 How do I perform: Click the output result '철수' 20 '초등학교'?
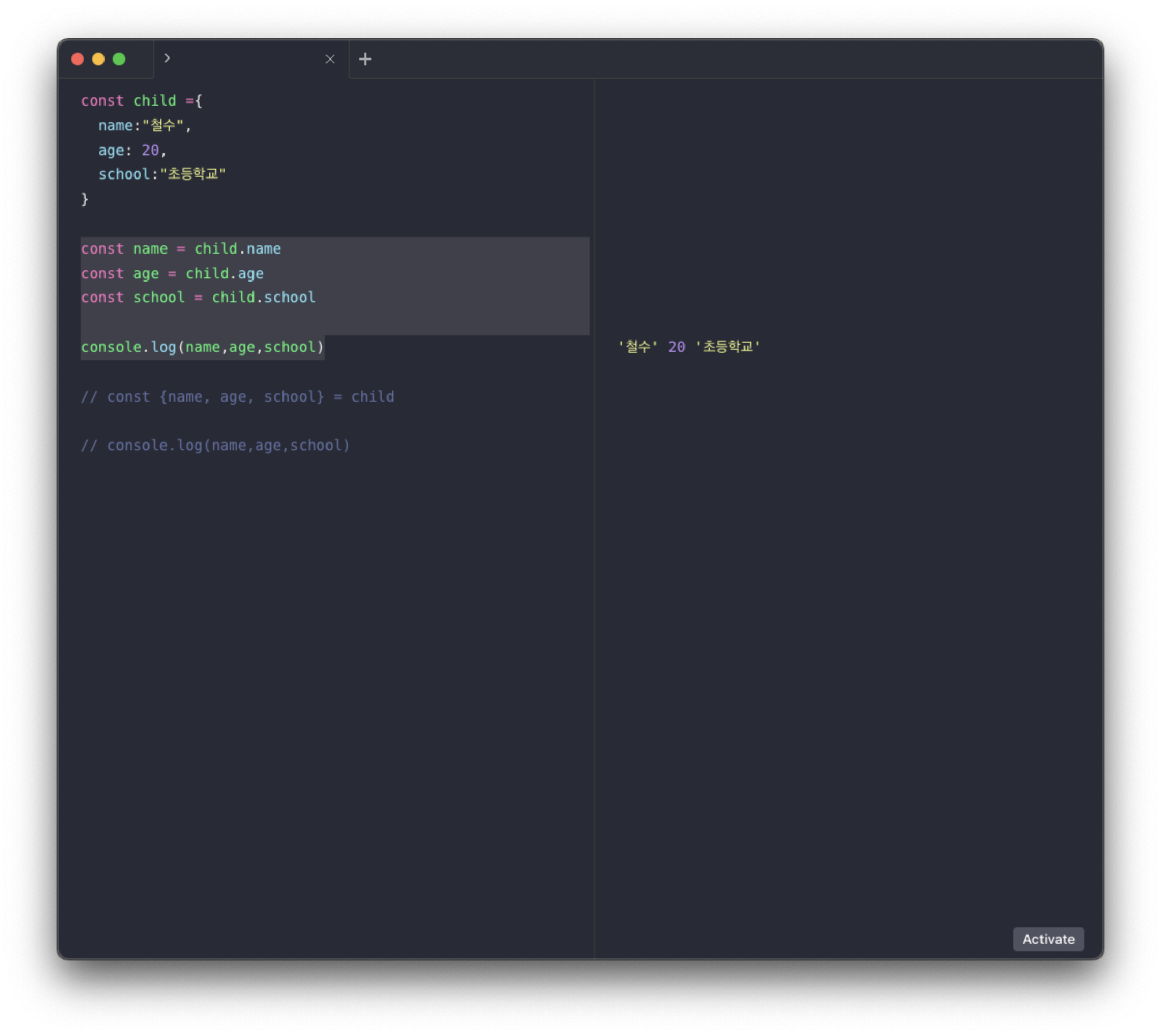tap(689, 347)
